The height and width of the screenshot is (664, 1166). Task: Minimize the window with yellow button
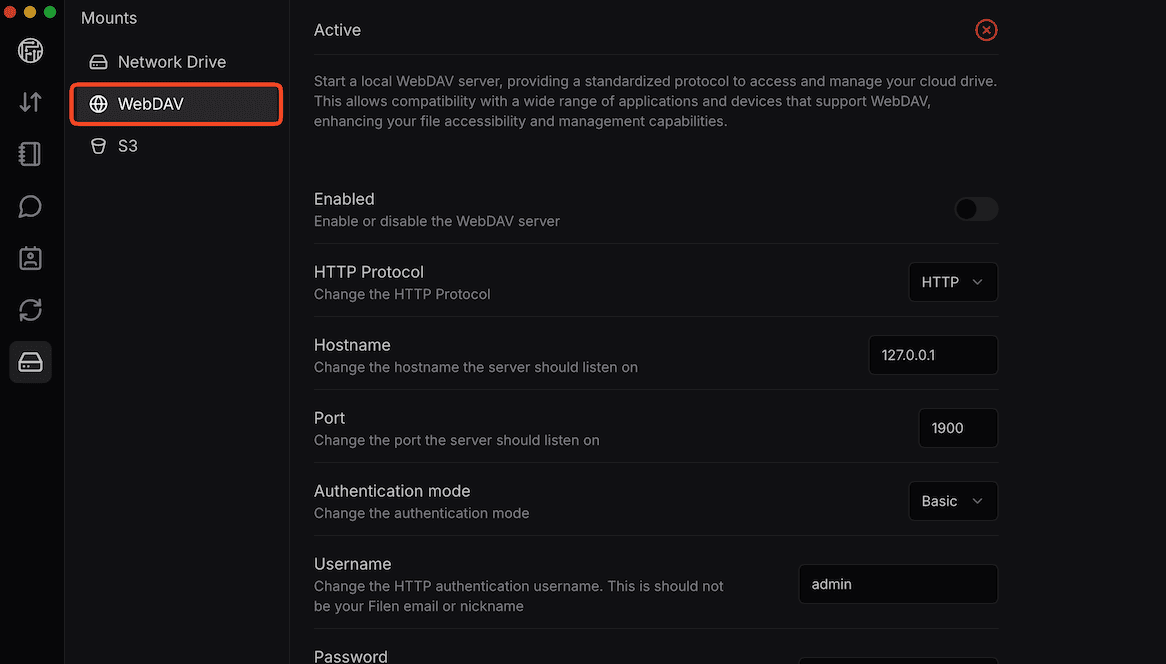[30, 11]
